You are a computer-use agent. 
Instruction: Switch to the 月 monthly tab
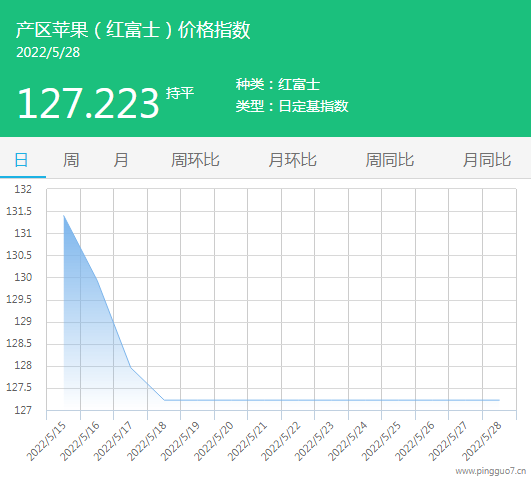point(121,160)
